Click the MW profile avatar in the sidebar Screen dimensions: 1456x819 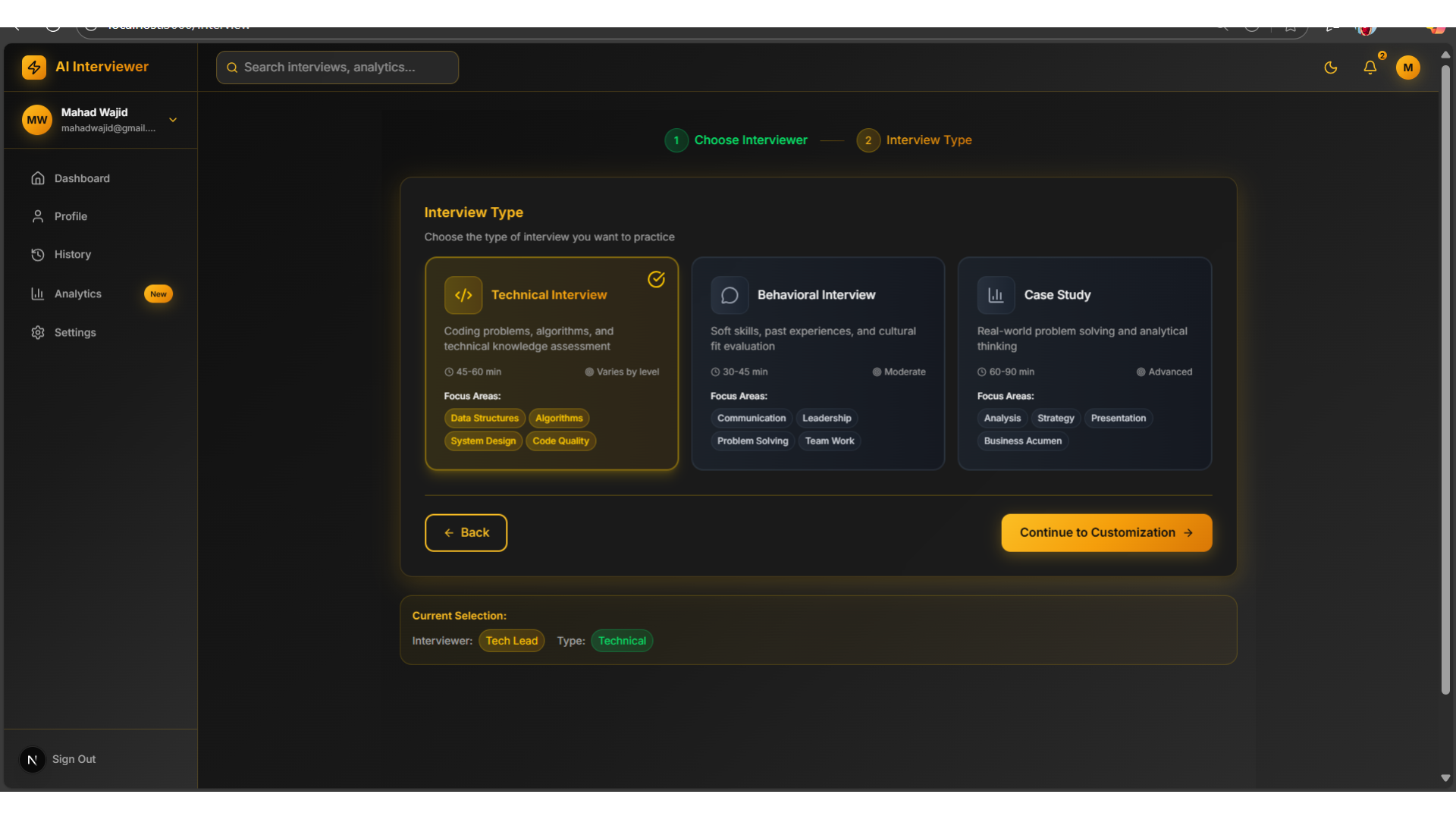pyautogui.click(x=36, y=120)
